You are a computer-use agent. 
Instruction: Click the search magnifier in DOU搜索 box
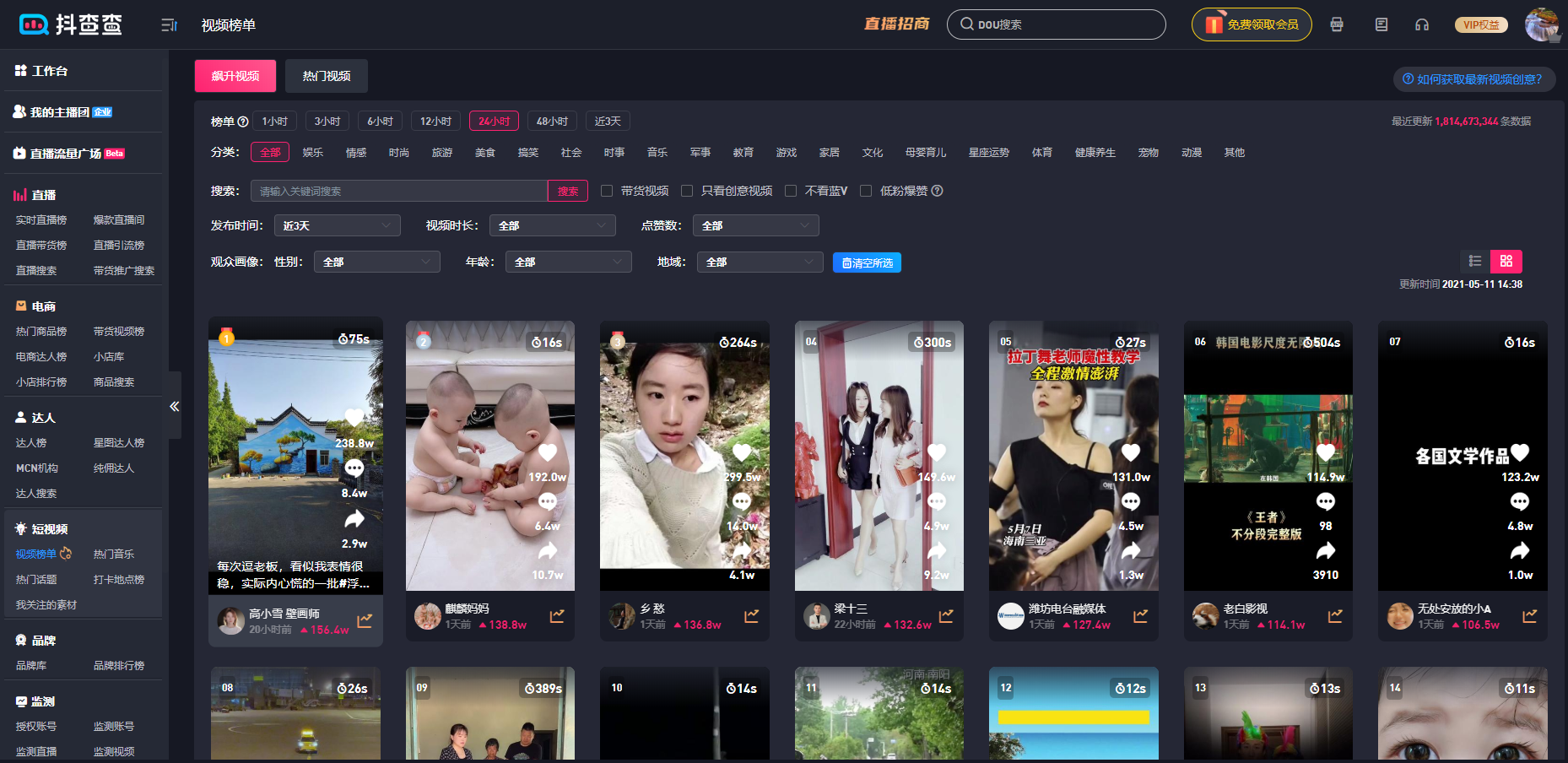pos(967,24)
